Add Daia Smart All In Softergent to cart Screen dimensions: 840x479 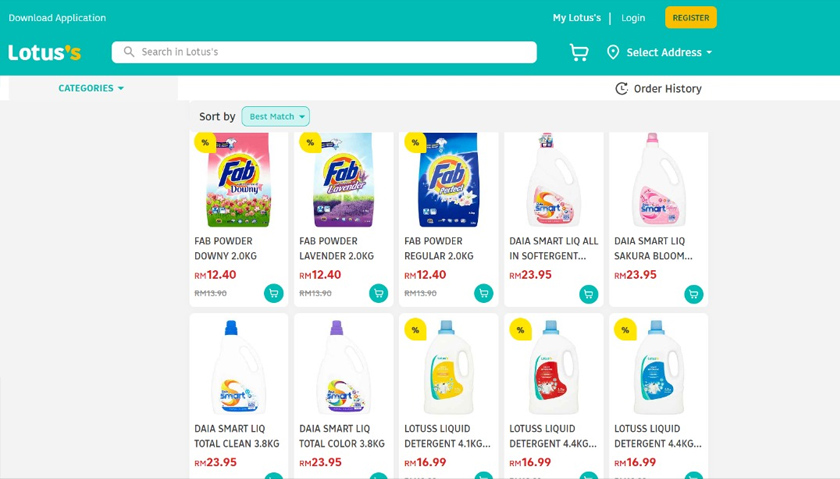click(588, 294)
